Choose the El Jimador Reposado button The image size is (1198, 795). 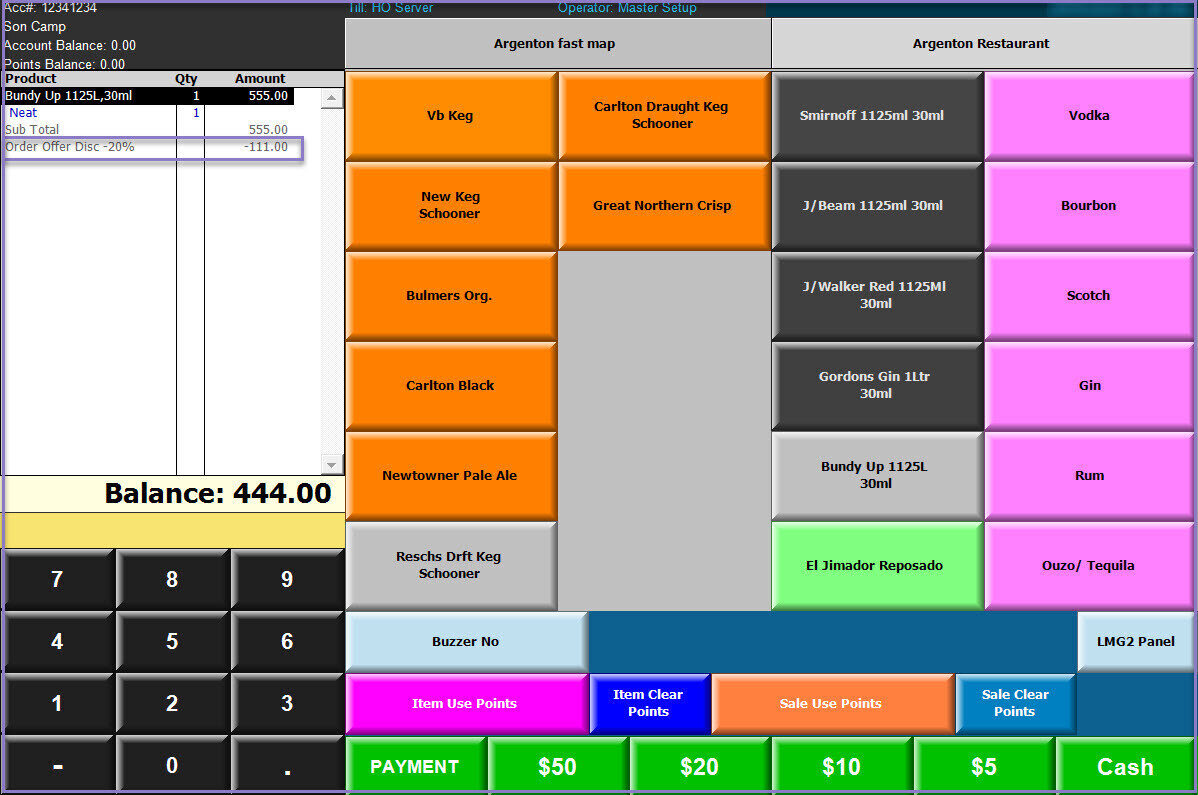click(x=876, y=566)
